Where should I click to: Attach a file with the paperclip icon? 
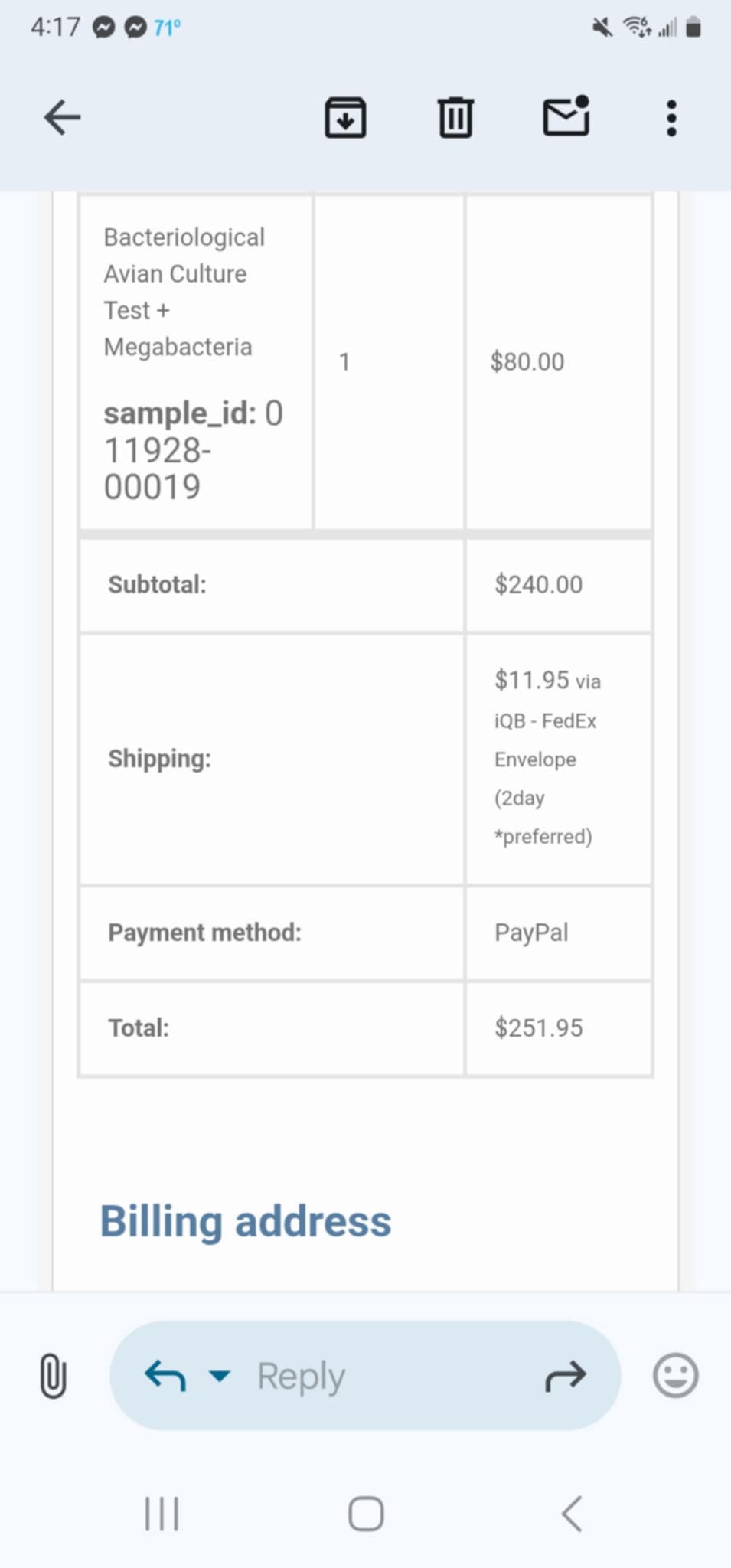53,1375
